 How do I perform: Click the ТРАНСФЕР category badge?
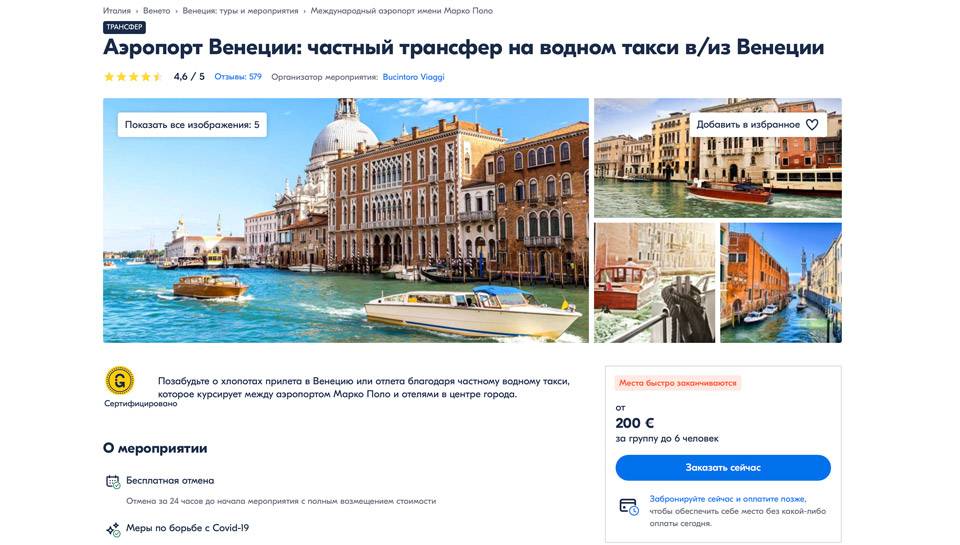tap(124, 27)
